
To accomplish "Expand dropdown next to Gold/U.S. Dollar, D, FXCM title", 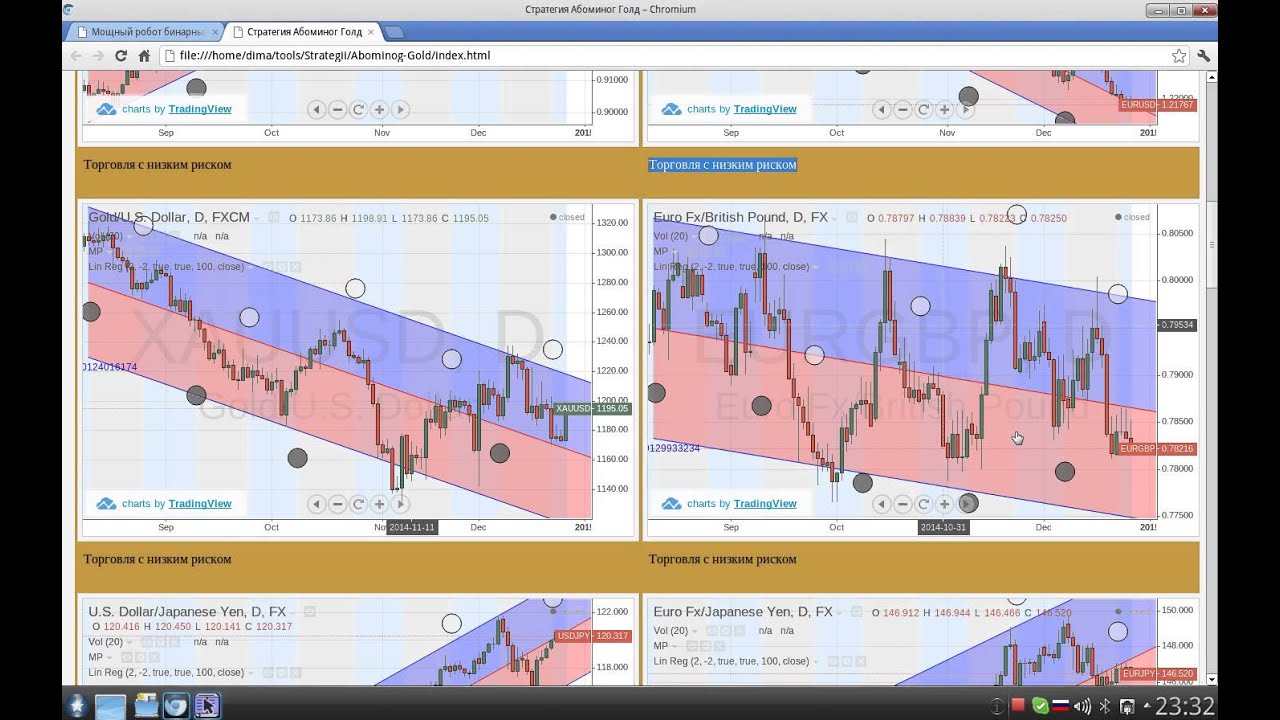I will click(256, 218).
